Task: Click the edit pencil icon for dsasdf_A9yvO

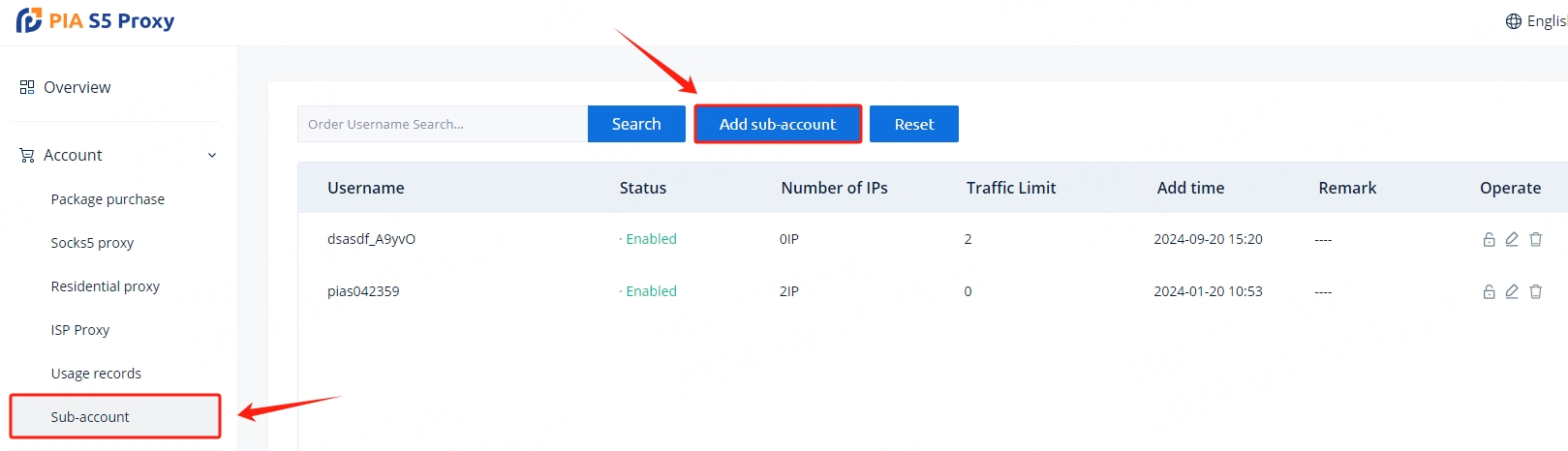Action: [x=1512, y=239]
